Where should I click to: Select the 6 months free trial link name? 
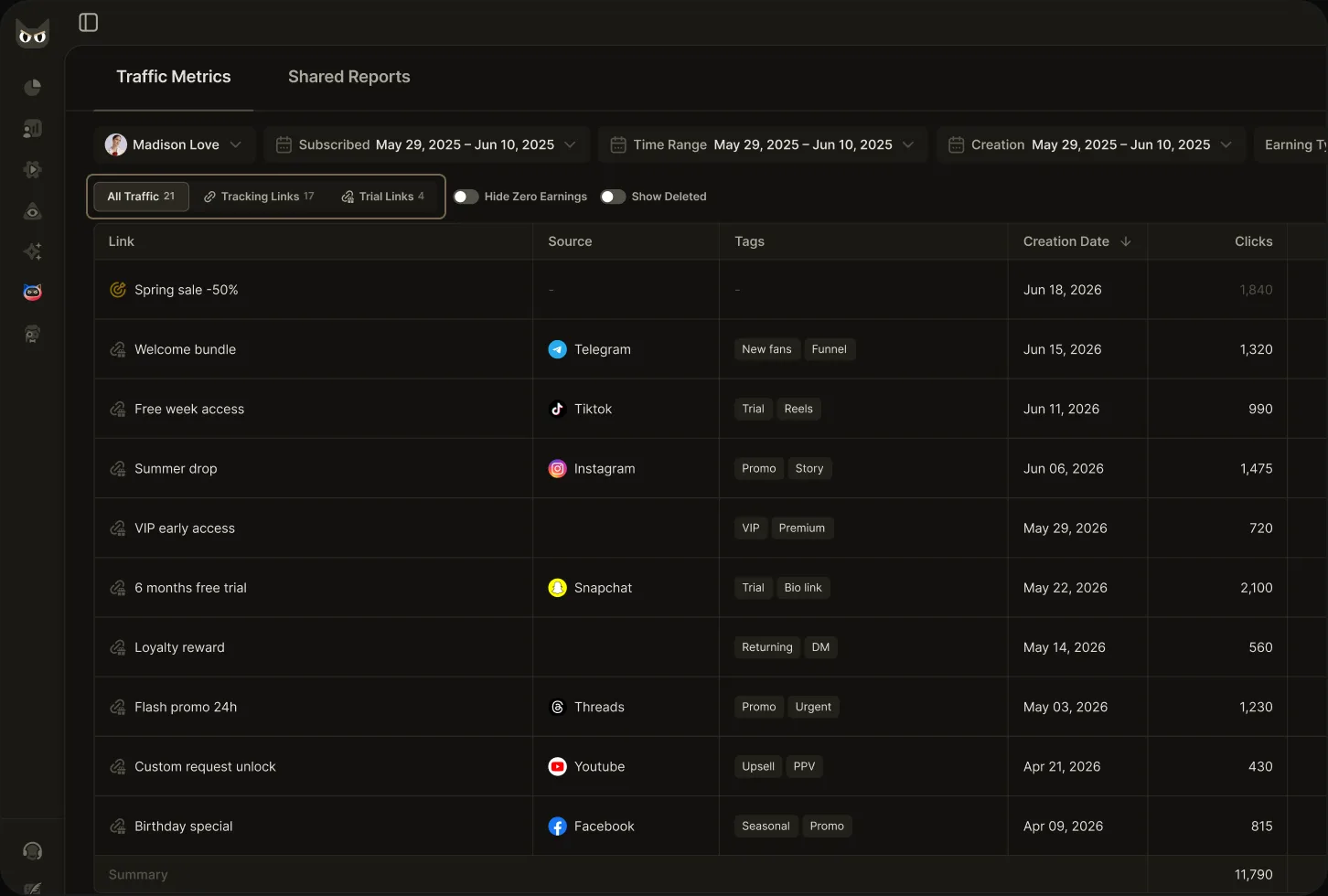pyautogui.click(x=190, y=588)
